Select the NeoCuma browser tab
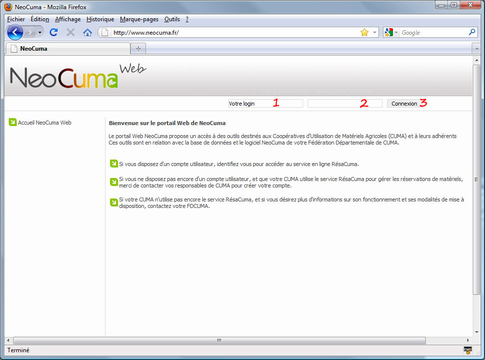485x360 pixels. click(68, 49)
